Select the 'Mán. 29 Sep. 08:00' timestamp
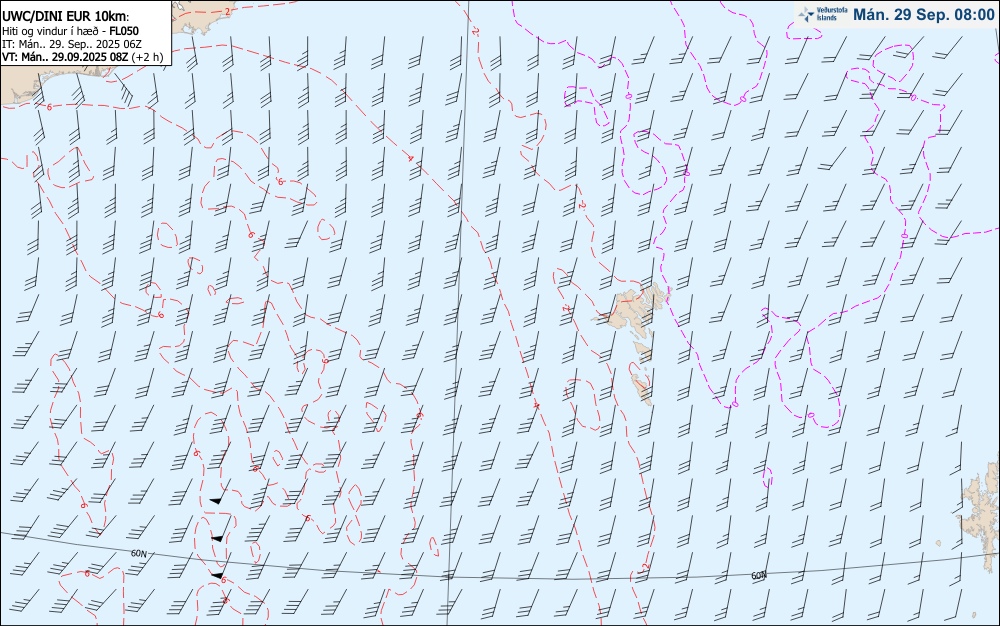 coord(923,15)
